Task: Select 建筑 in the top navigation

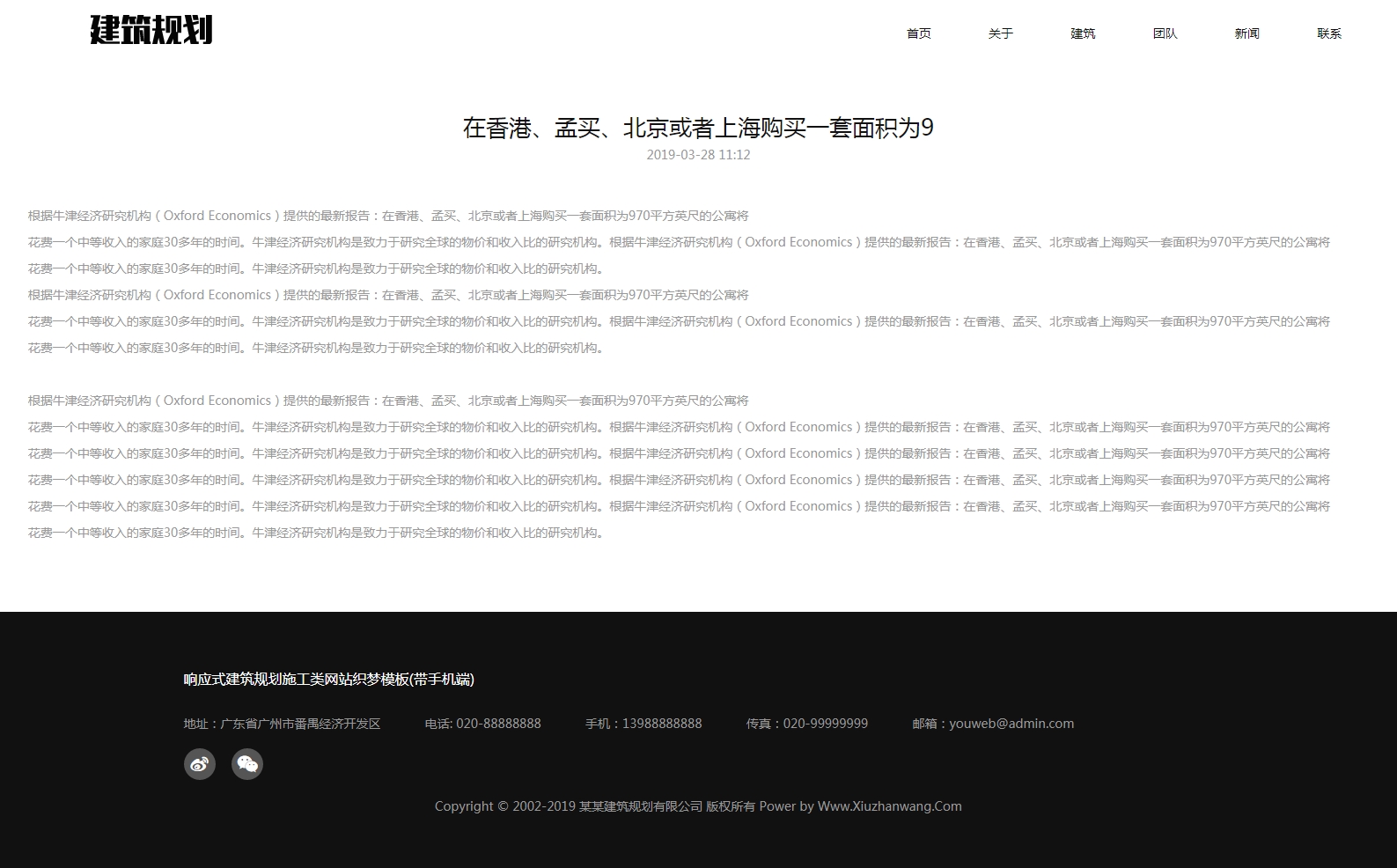Action: (x=1083, y=33)
